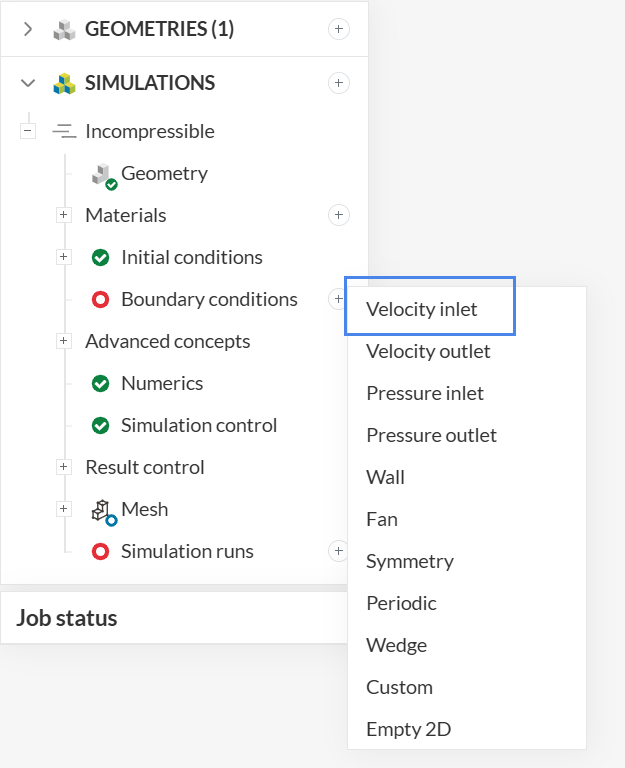Collapse the Incompressible tree node
The height and width of the screenshot is (768, 625).
[x=28, y=131]
